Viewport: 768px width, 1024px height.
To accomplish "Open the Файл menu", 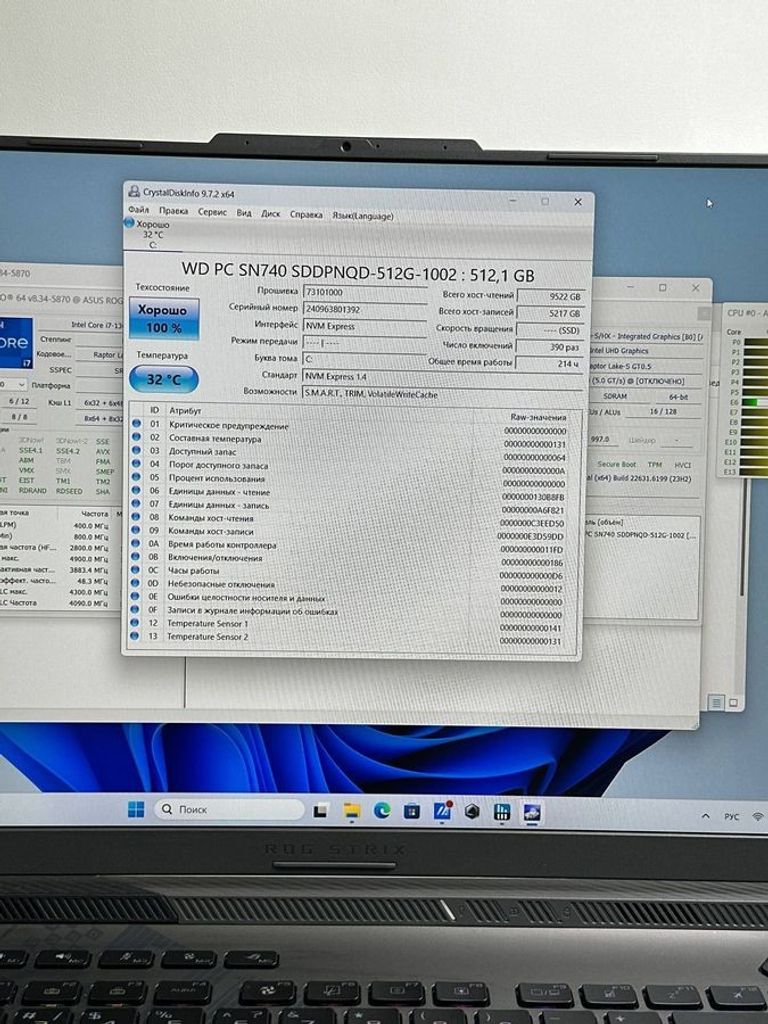I will pyautogui.click(x=139, y=212).
